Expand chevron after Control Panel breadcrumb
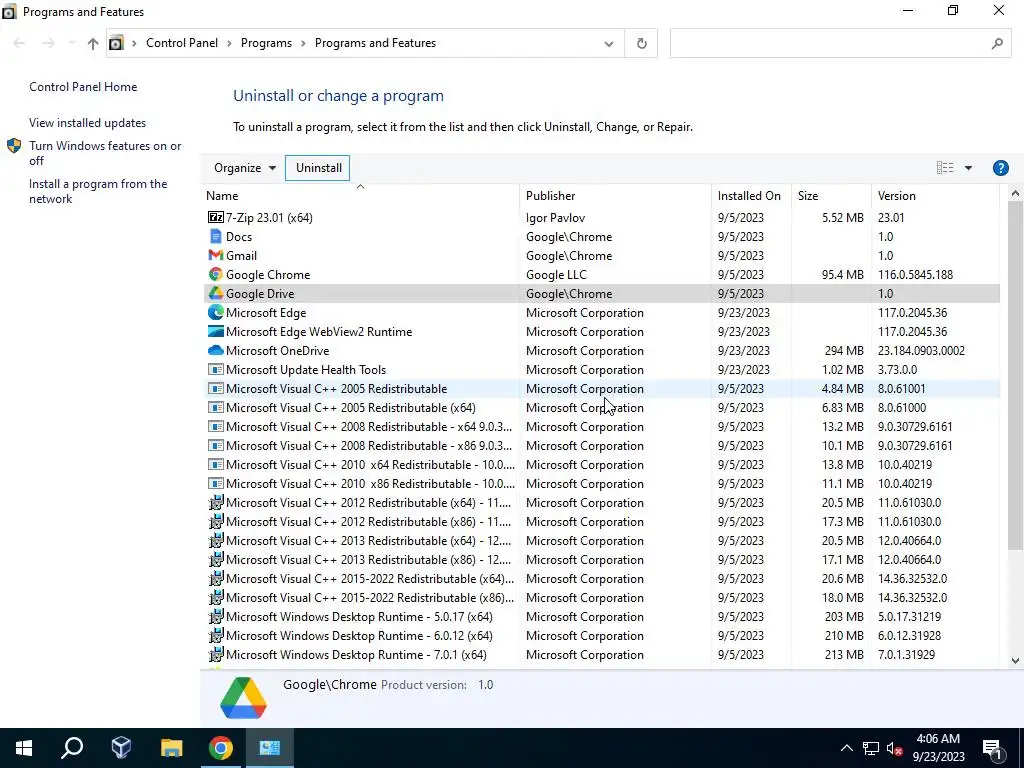 pyautogui.click(x=229, y=43)
